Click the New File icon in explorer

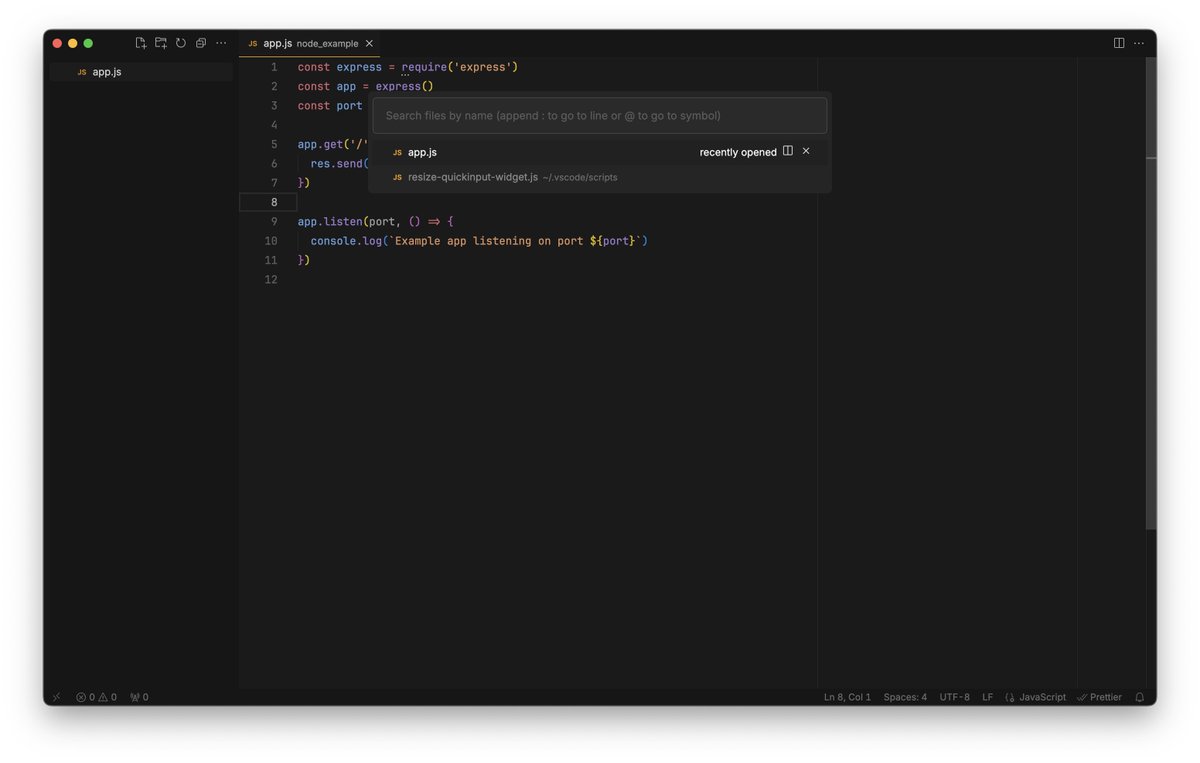click(x=141, y=43)
